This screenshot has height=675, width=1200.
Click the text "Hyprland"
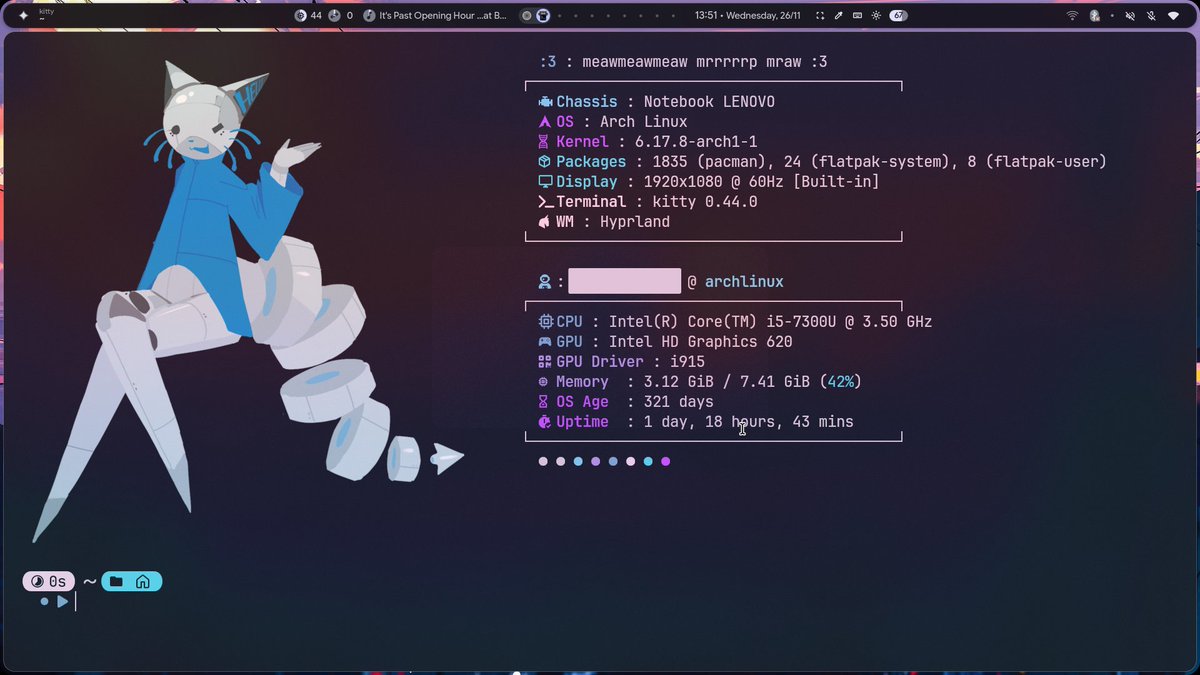[635, 222]
